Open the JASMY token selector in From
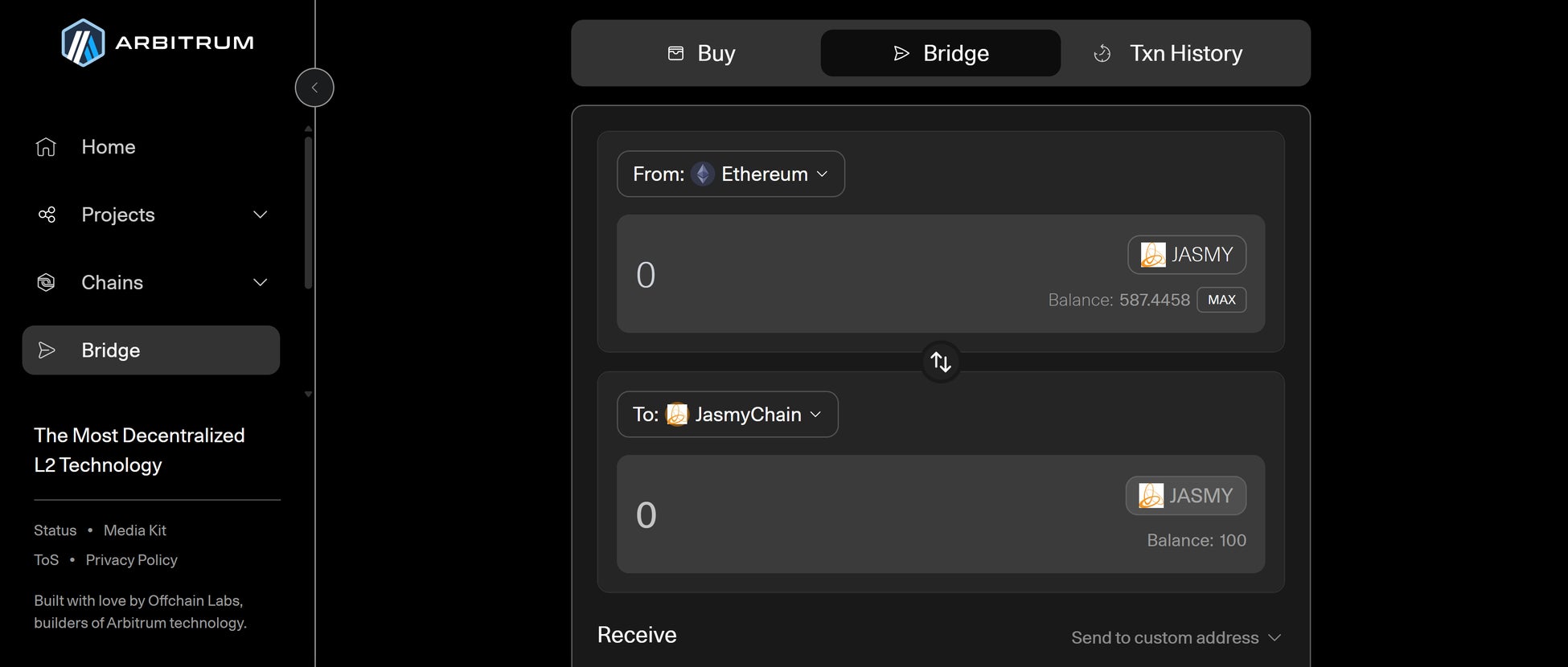 (x=1186, y=255)
